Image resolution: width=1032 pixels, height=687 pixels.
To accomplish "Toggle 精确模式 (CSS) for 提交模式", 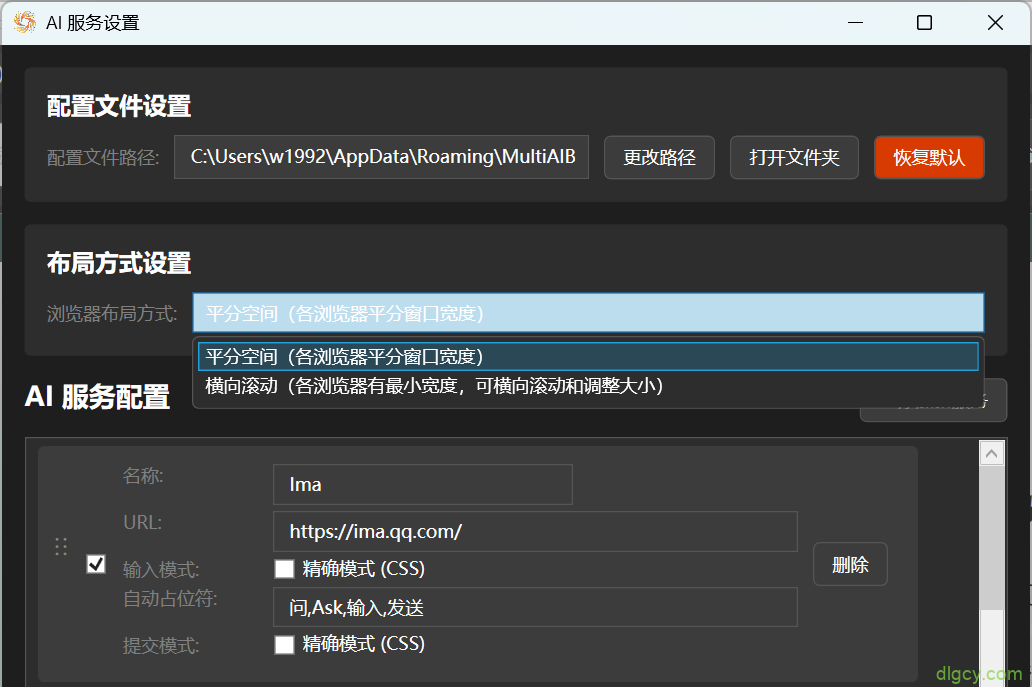I will pos(284,644).
